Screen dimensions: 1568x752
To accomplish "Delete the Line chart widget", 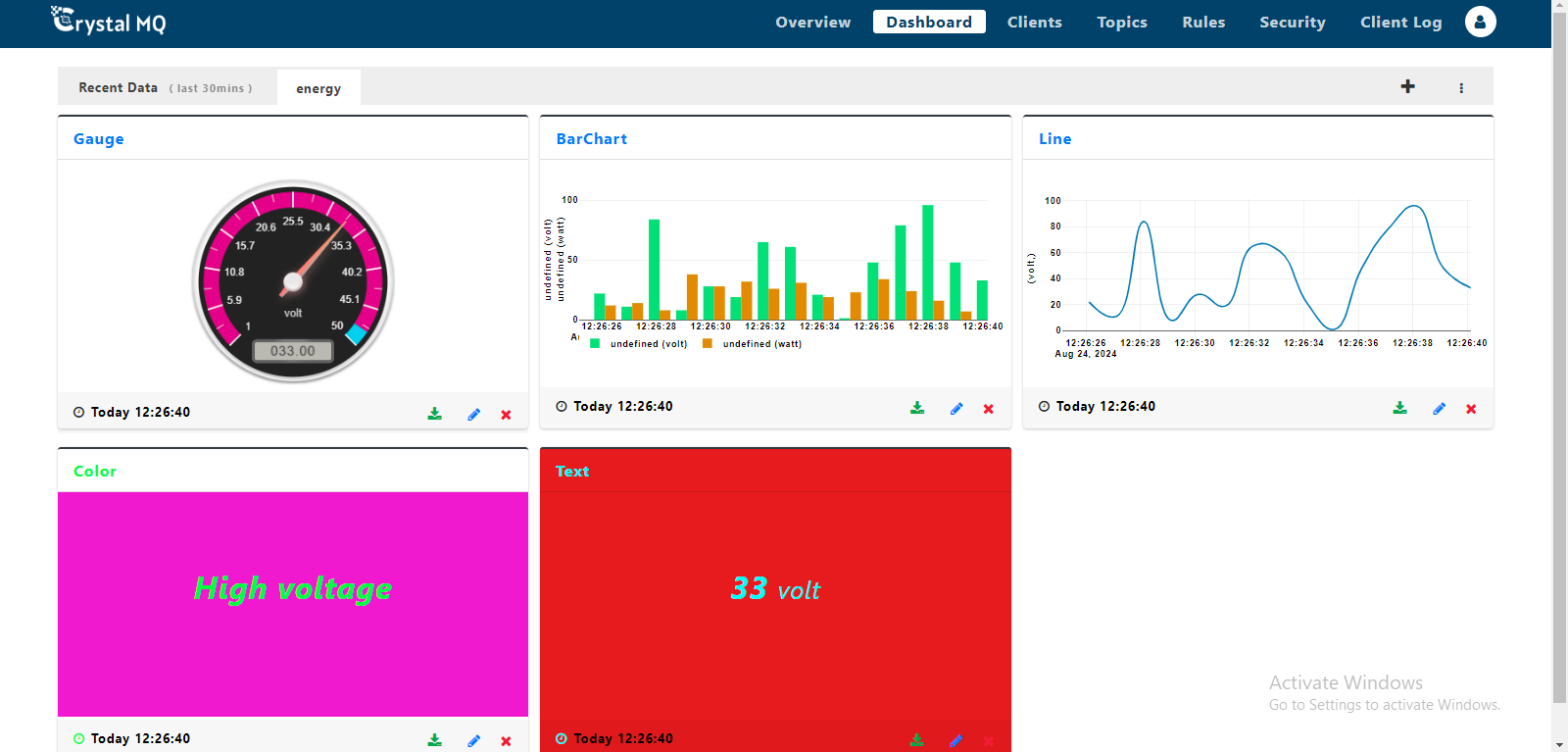I will tap(1471, 409).
